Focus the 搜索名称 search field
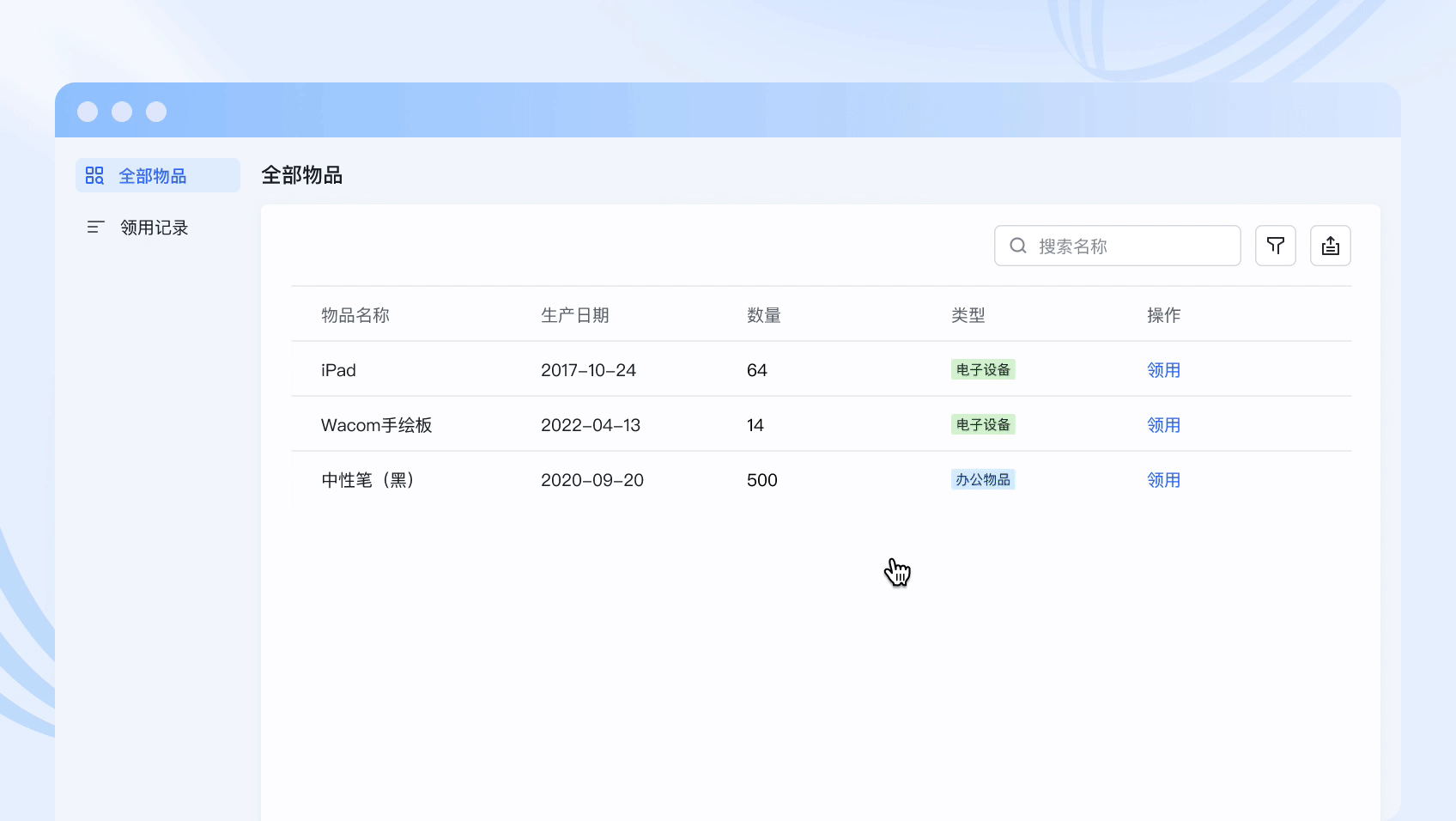 pyautogui.click(x=1117, y=246)
